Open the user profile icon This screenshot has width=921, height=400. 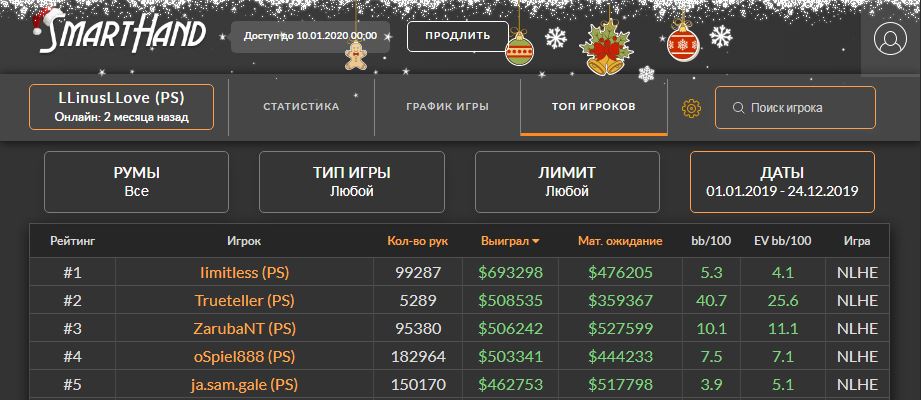click(889, 38)
